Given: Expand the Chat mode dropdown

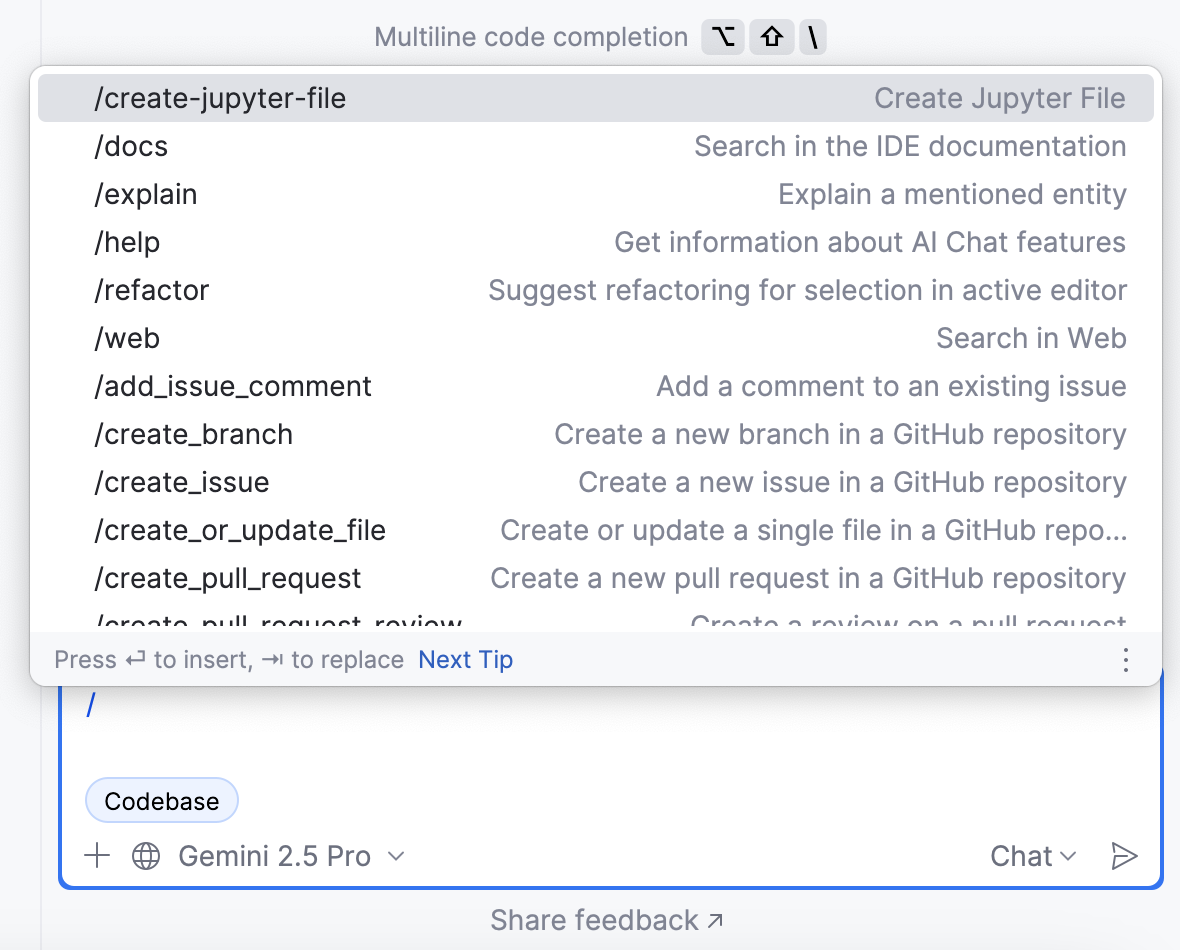Looking at the screenshot, I should pos(1032,856).
